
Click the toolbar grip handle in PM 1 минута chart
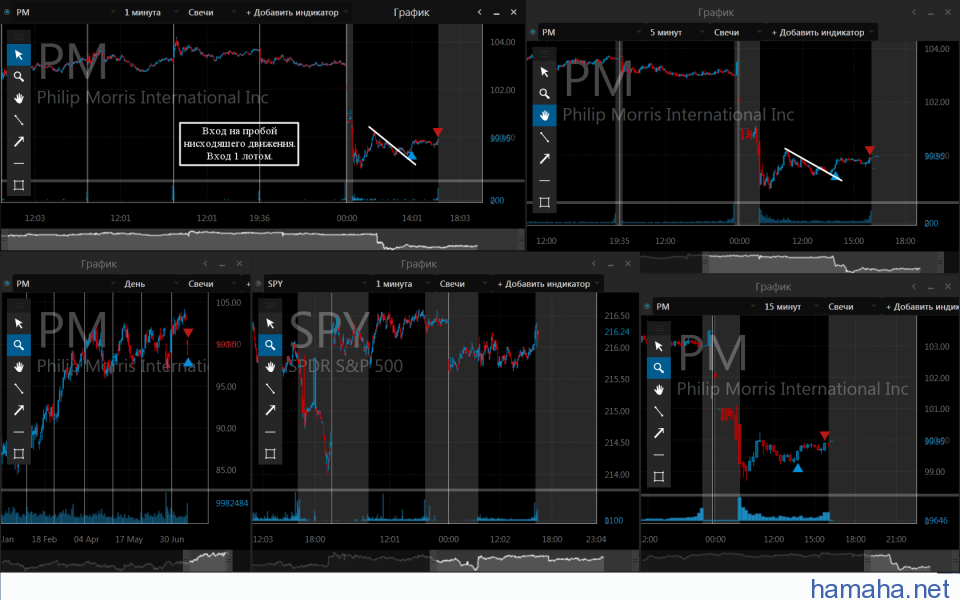pos(19,36)
